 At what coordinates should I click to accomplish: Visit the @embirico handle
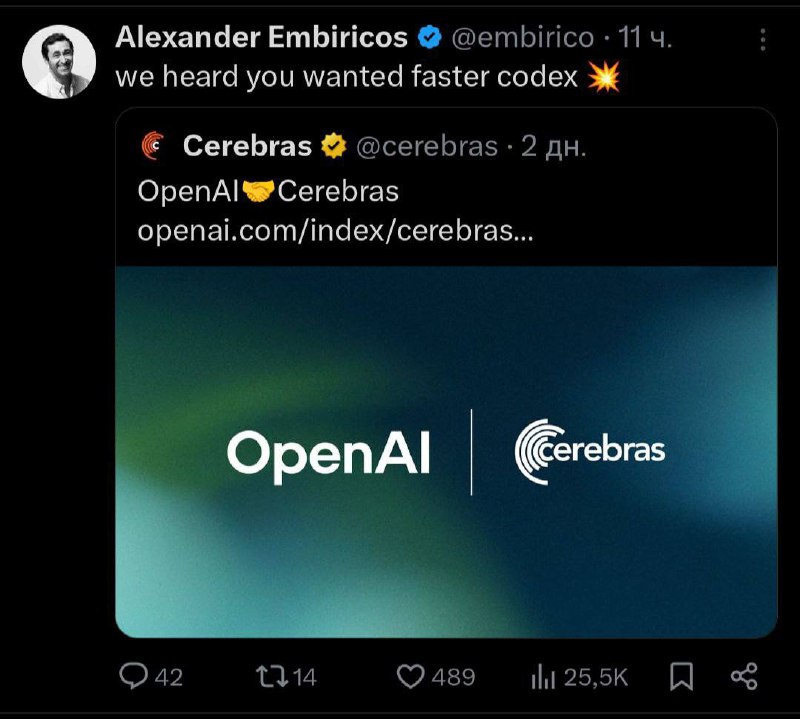click(x=522, y=38)
